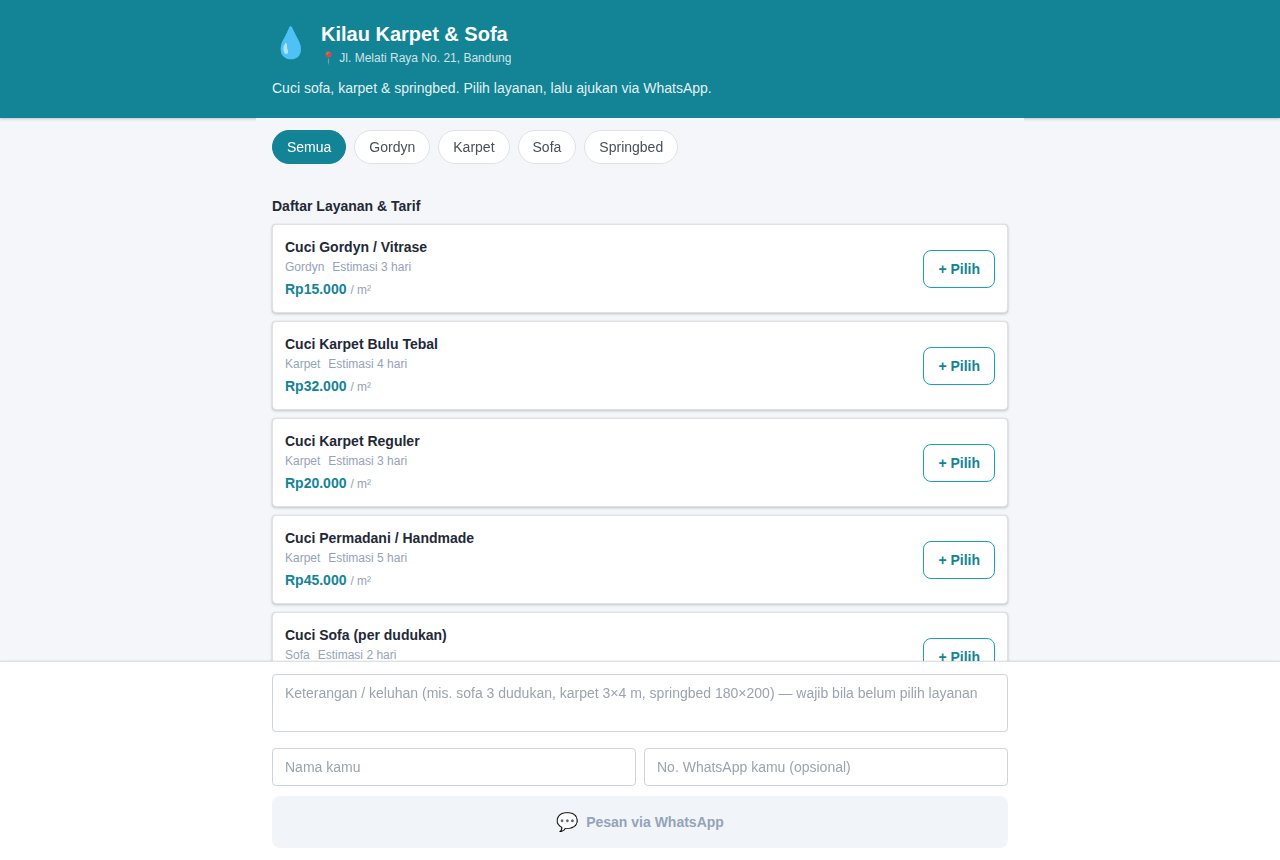The height and width of the screenshot is (860, 1280).
Task: Click the Nama kamu input field
Action: [x=454, y=767]
